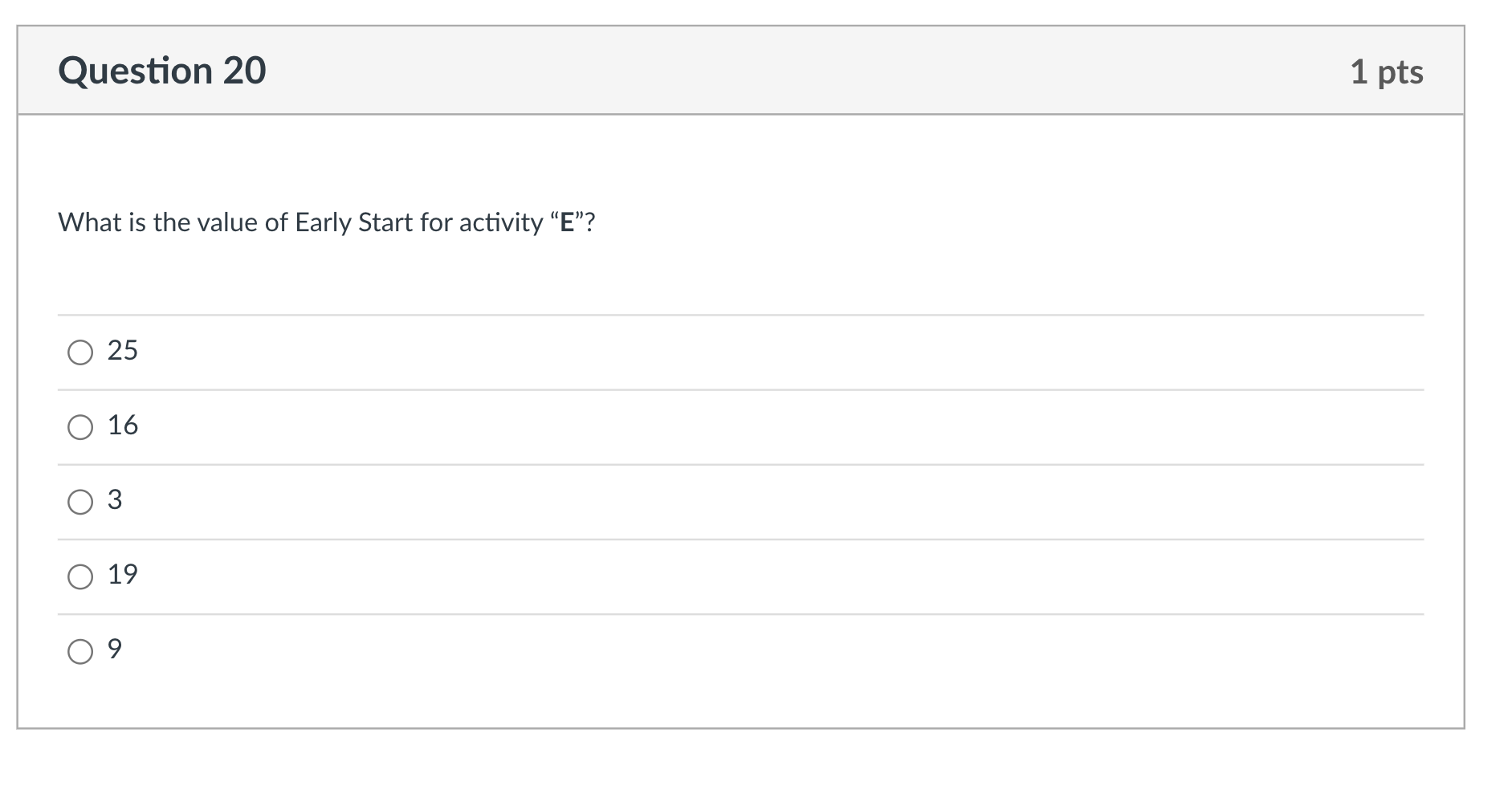Click the word "value" in the question text
1512x790 pixels.
point(227,222)
